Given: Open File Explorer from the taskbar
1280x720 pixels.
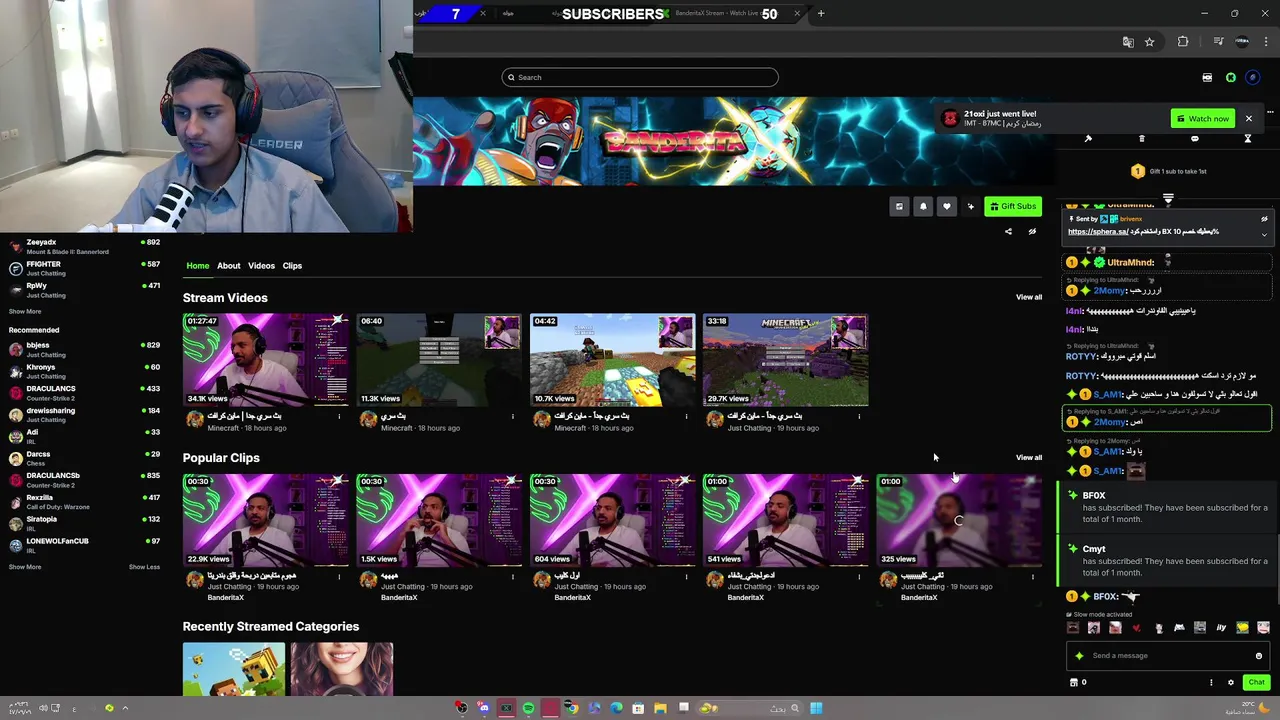Looking at the screenshot, I should coord(660,708).
